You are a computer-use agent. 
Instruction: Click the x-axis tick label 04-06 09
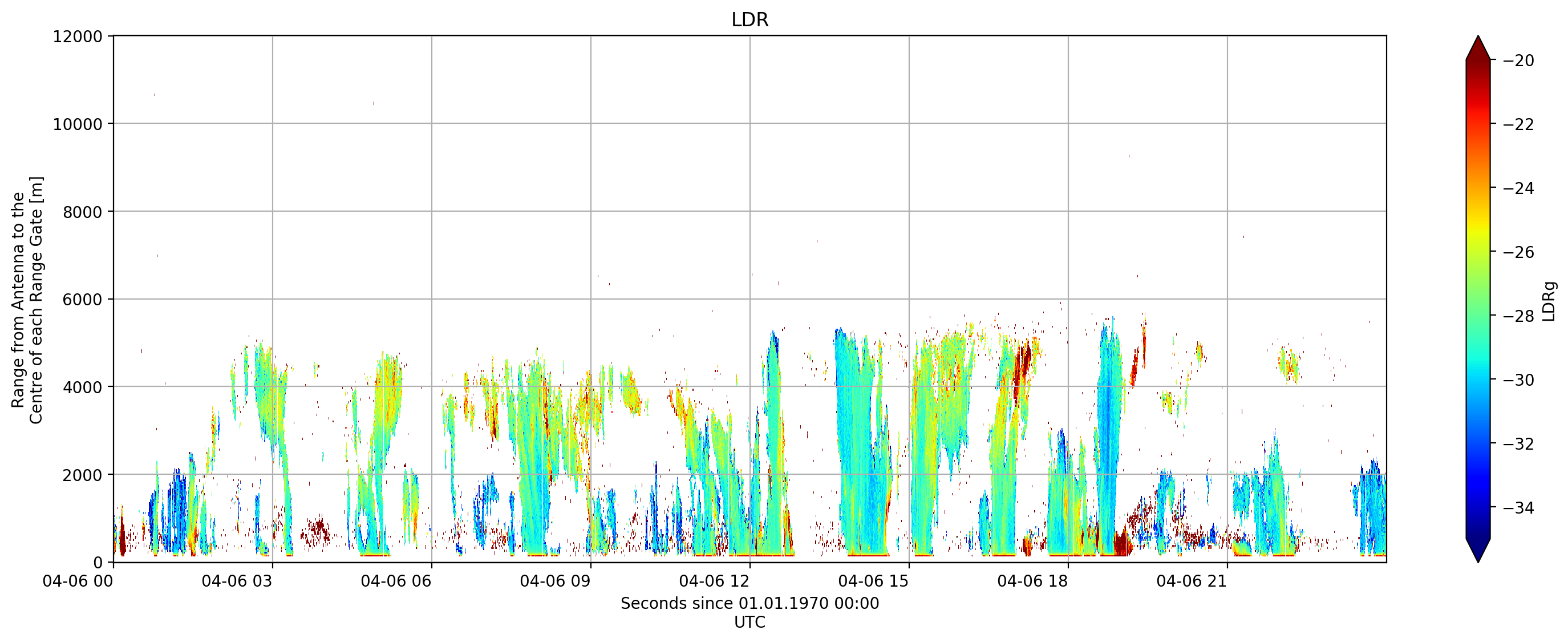555,581
